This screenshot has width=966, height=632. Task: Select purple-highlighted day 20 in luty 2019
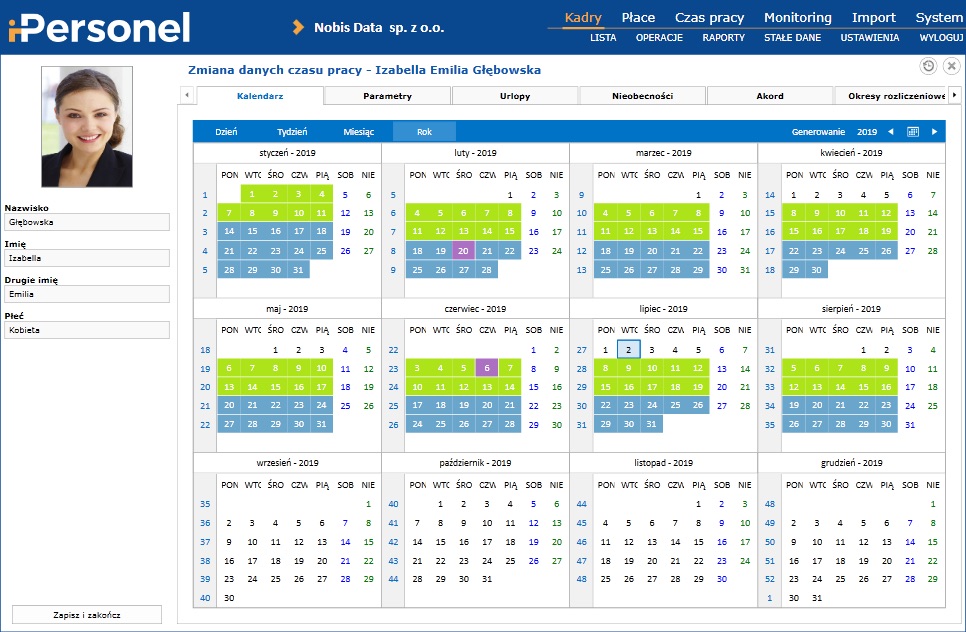pos(463,251)
